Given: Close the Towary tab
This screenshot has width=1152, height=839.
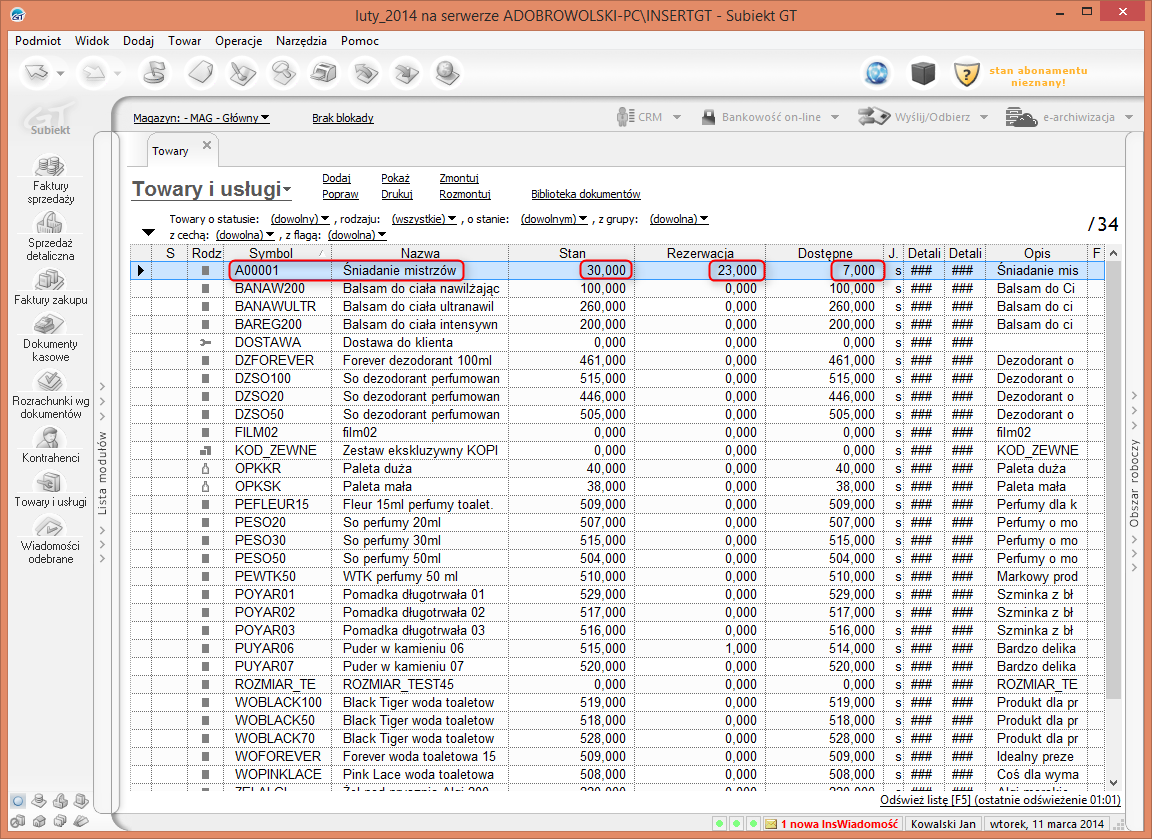Looking at the screenshot, I should [207, 145].
